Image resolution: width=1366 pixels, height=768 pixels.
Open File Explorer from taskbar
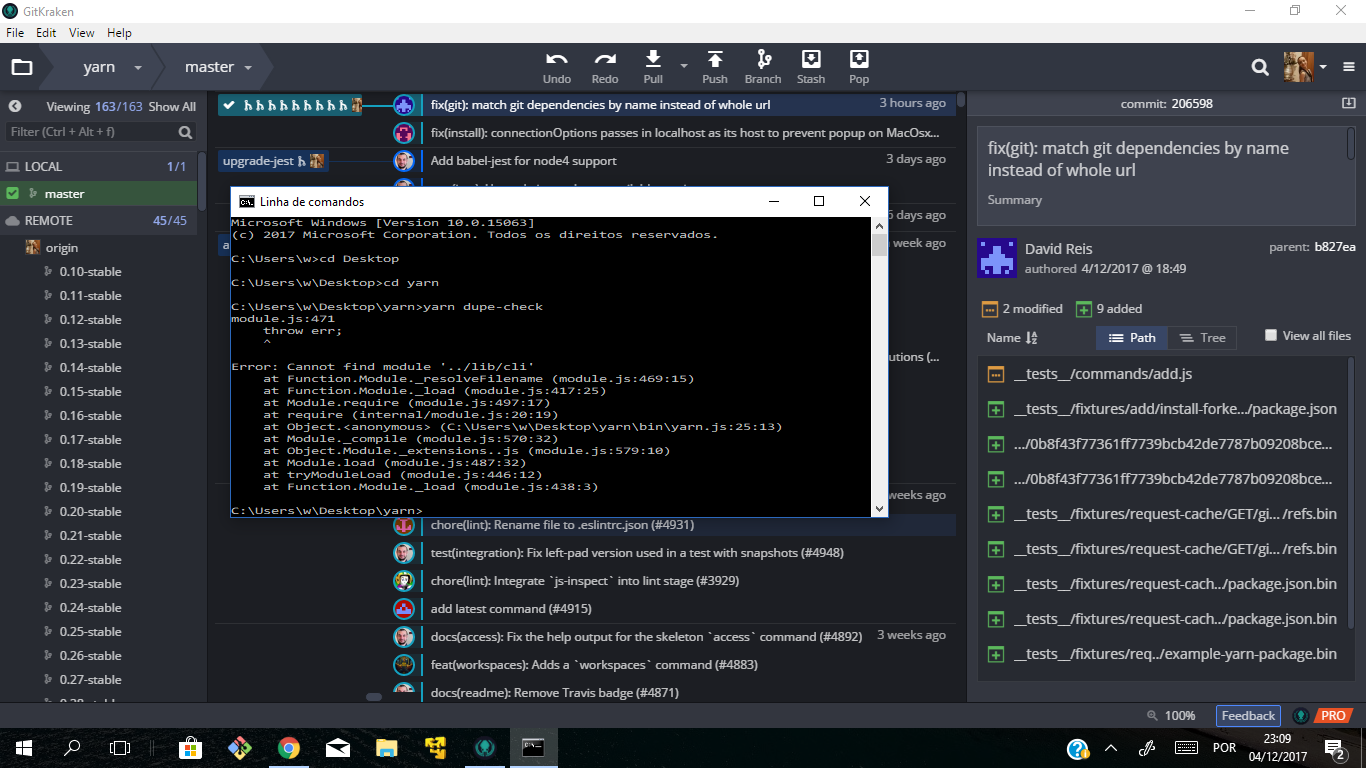coord(386,747)
